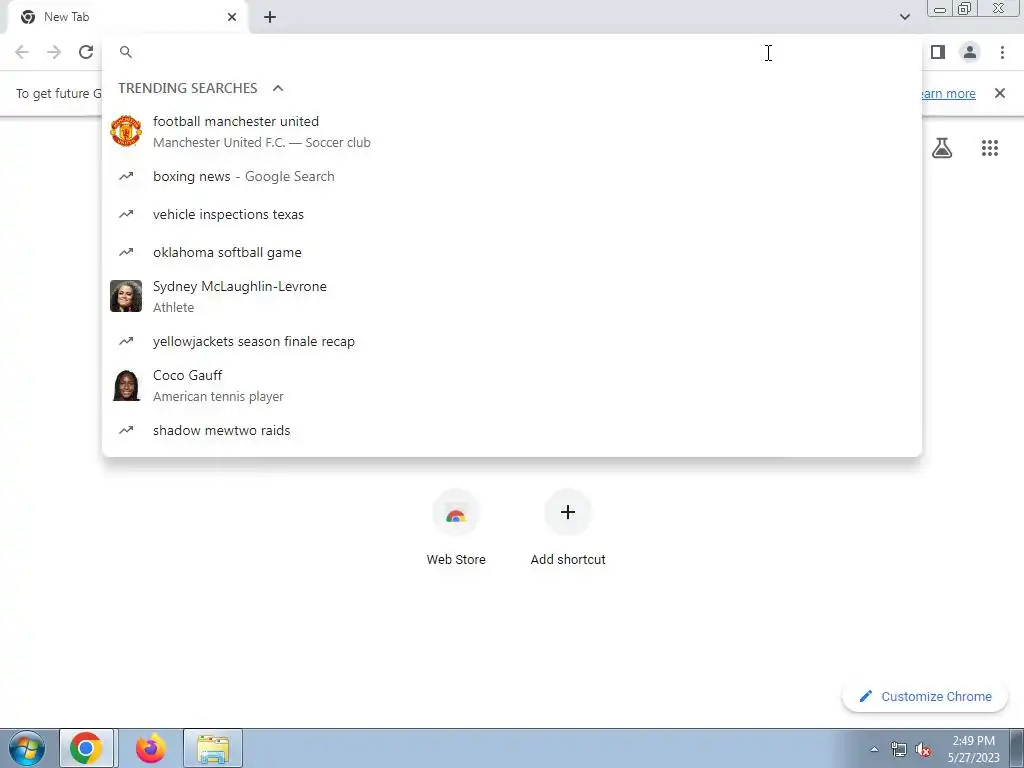The height and width of the screenshot is (768, 1024).
Task: Launch Firefox from the taskbar
Action: pos(151,748)
